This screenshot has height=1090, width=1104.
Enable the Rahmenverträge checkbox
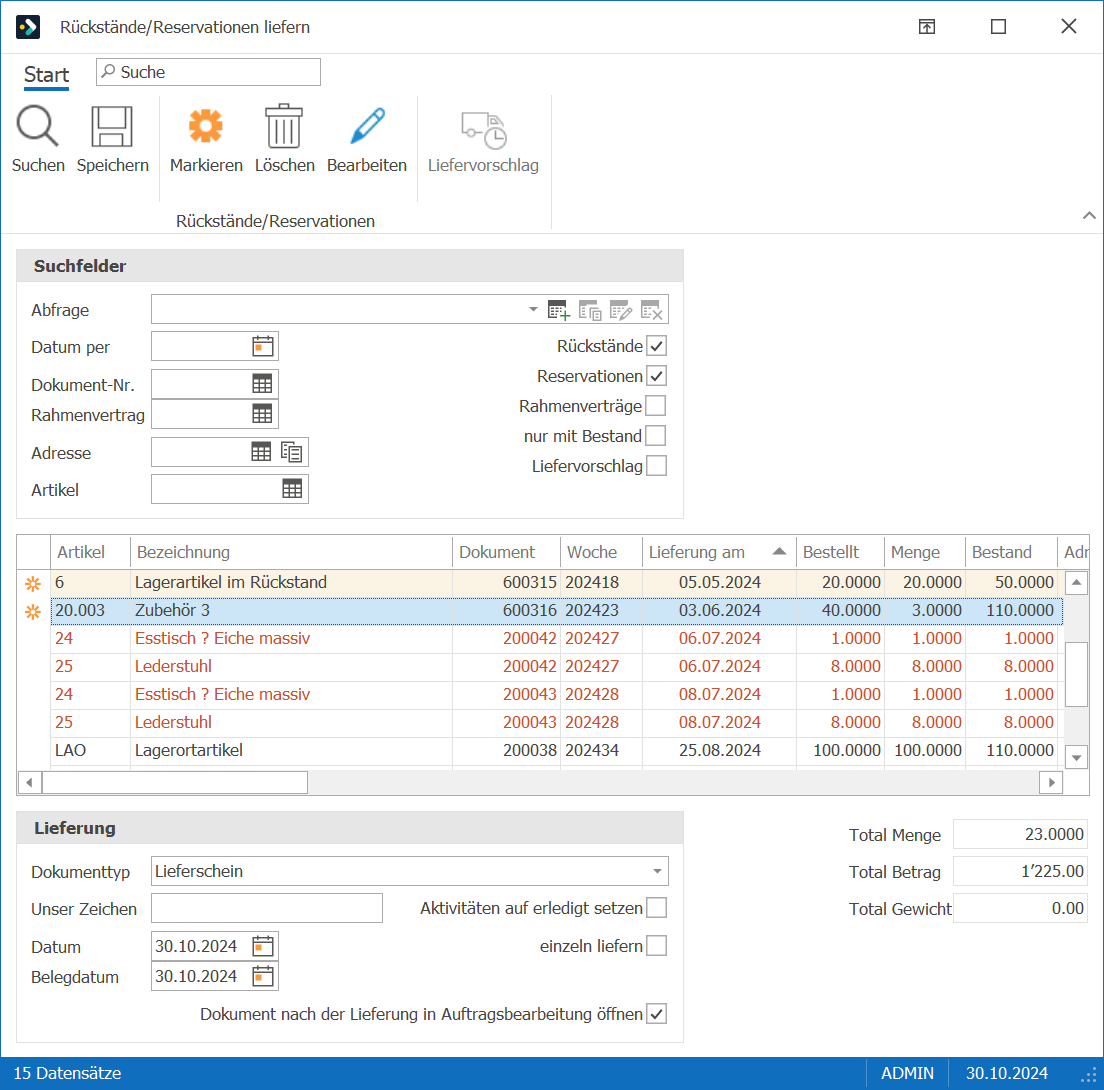pos(656,406)
